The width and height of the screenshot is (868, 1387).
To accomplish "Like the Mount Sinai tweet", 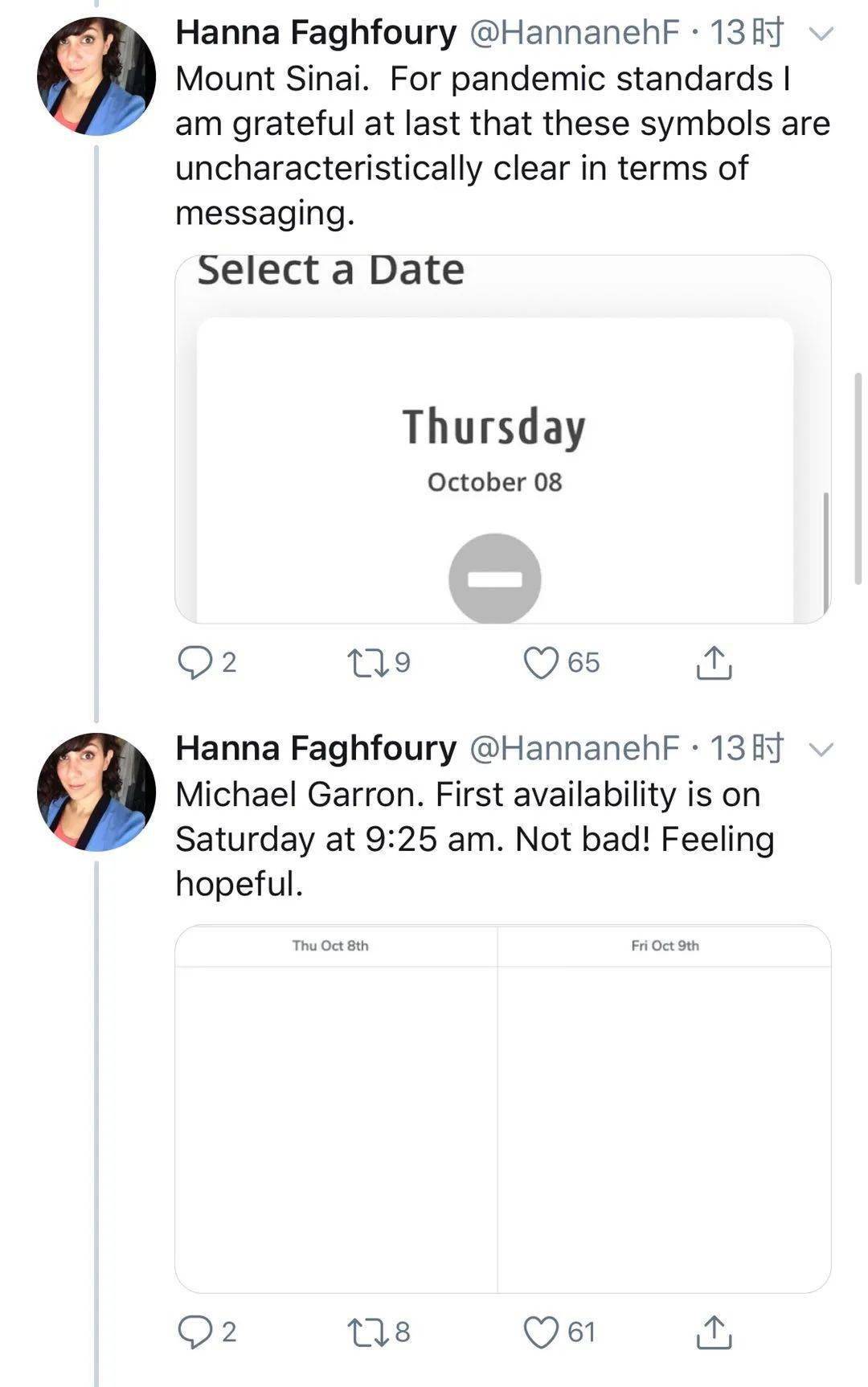I will (x=541, y=662).
